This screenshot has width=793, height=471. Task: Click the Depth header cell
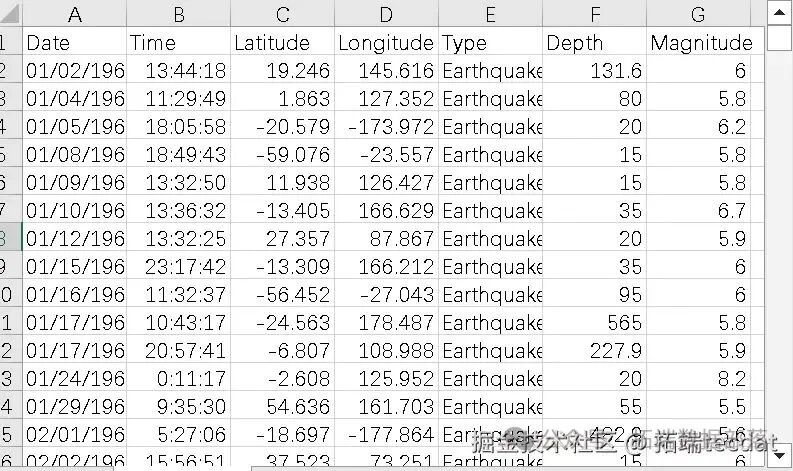tap(595, 42)
